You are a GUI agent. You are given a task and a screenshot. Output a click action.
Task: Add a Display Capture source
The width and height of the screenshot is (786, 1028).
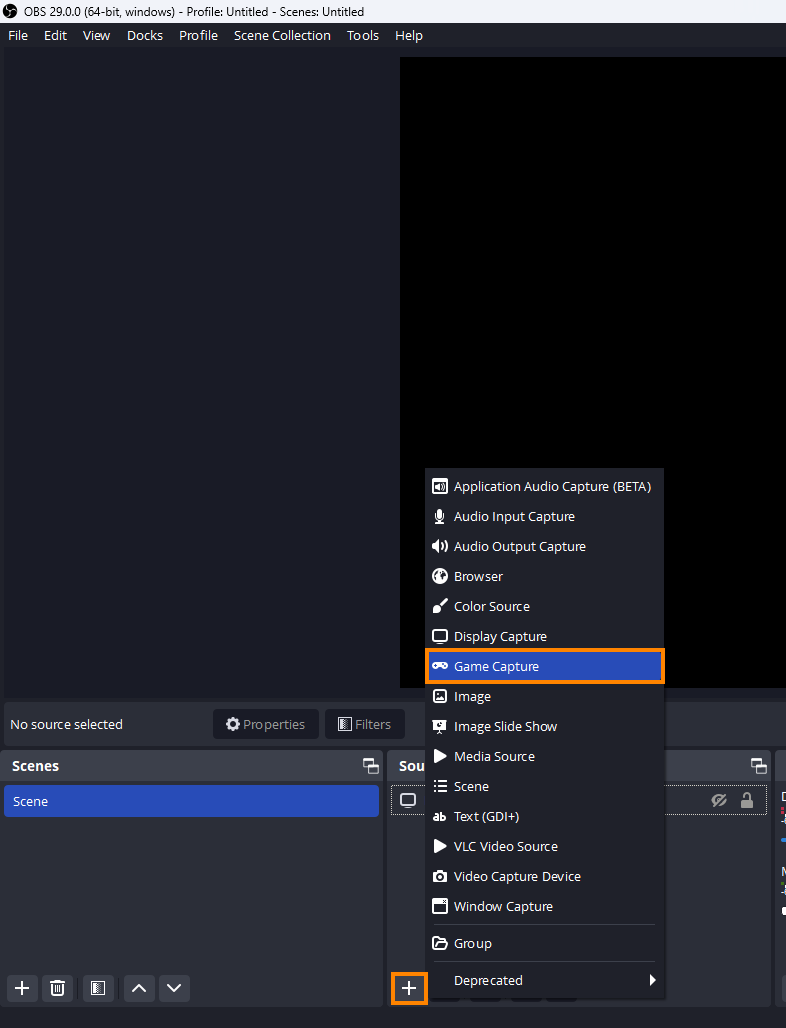[544, 637]
